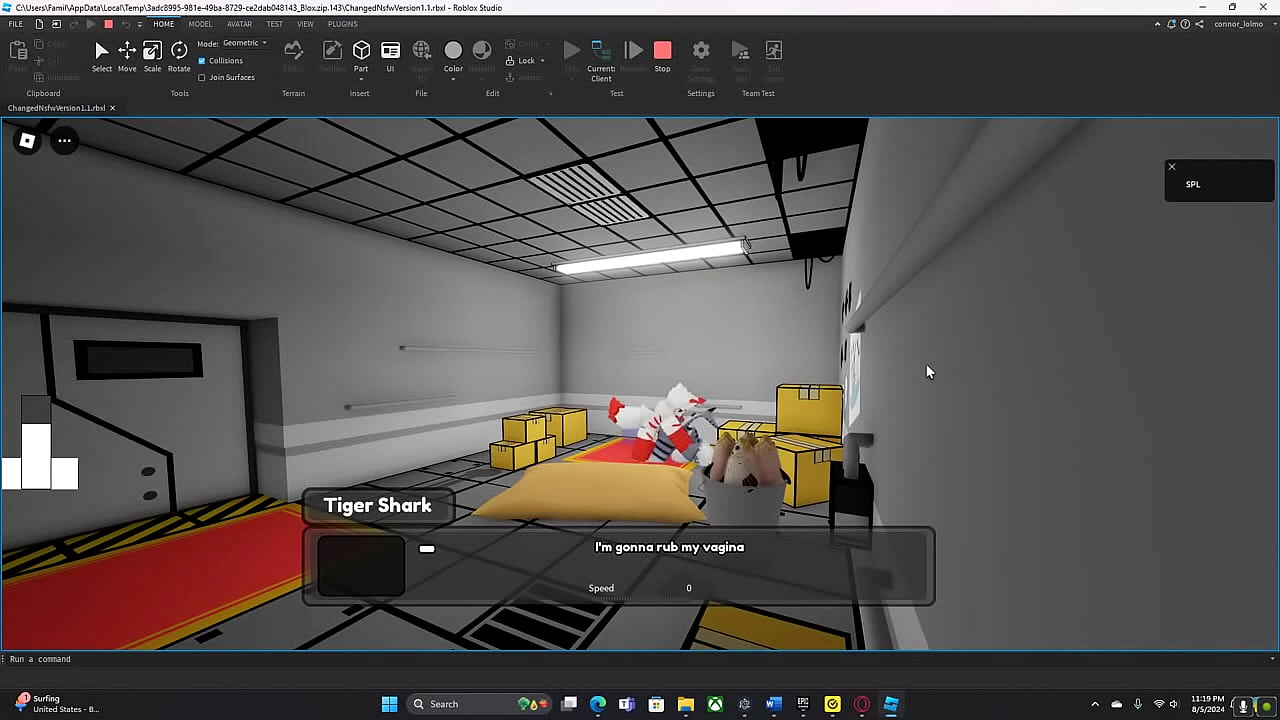Switch to the MODEL ribbon tab
This screenshot has height=720, width=1280.
point(200,23)
